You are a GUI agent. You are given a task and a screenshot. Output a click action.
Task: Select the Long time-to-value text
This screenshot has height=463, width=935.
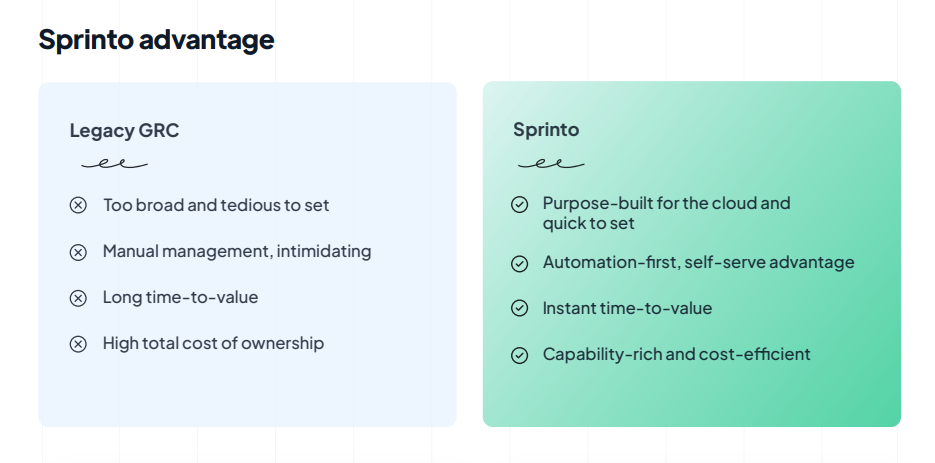(180, 297)
